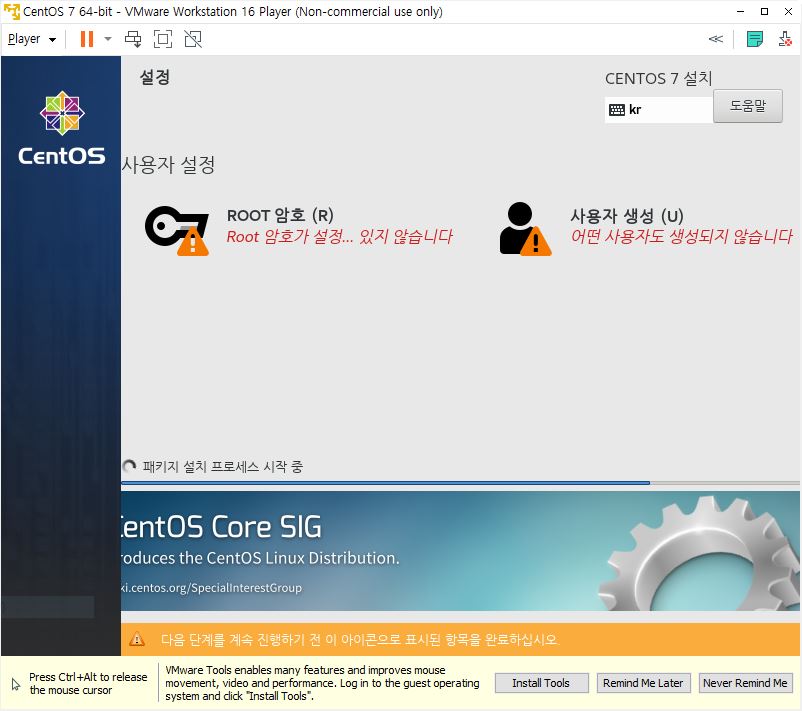The height and width of the screenshot is (711, 802).
Task: Pause the virtual machine
Action: point(87,39)
